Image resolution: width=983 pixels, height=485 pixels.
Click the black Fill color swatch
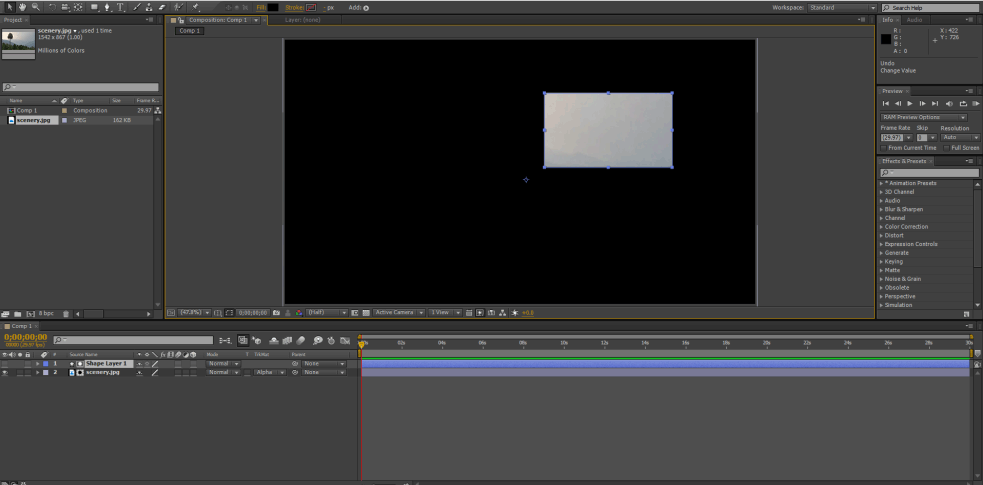pos(273,8)
